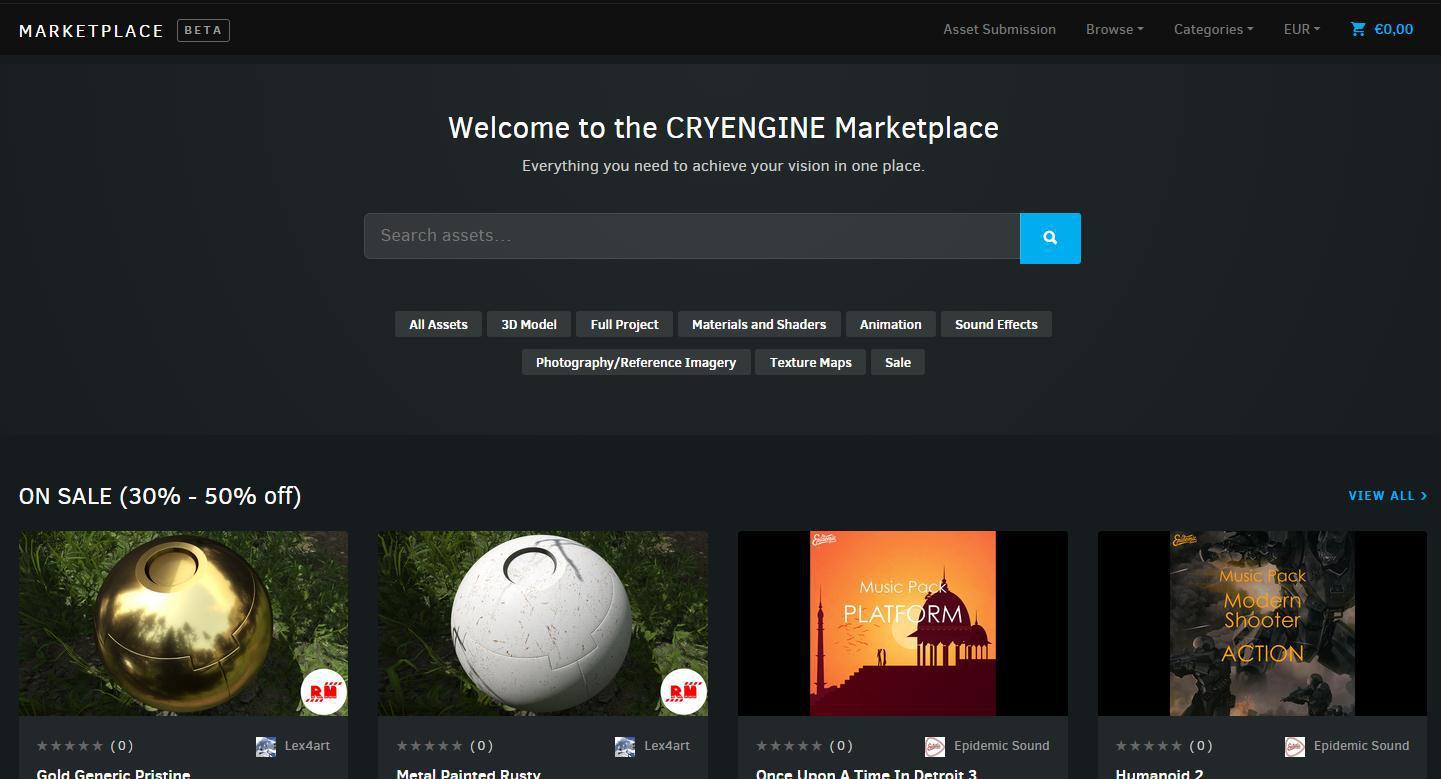The image size is (1441, 779).
Task: Open Once Upon A Time In Detroit 3 title
Action: [x=866, y=773]
